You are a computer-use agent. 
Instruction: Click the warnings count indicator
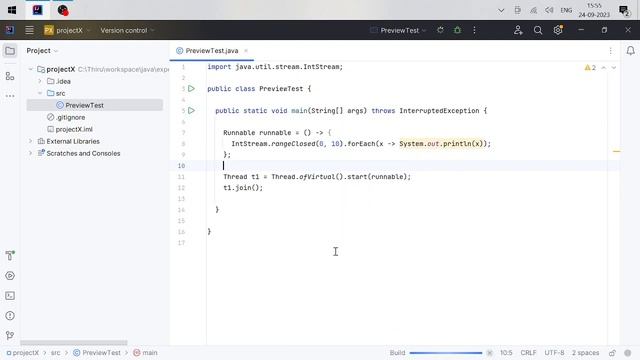(590, 68)
